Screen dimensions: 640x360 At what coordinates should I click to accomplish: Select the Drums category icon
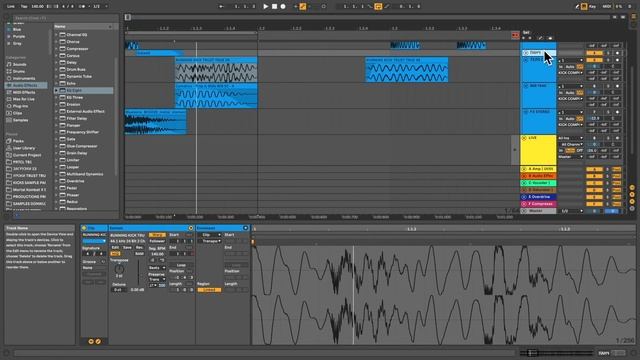9,71
